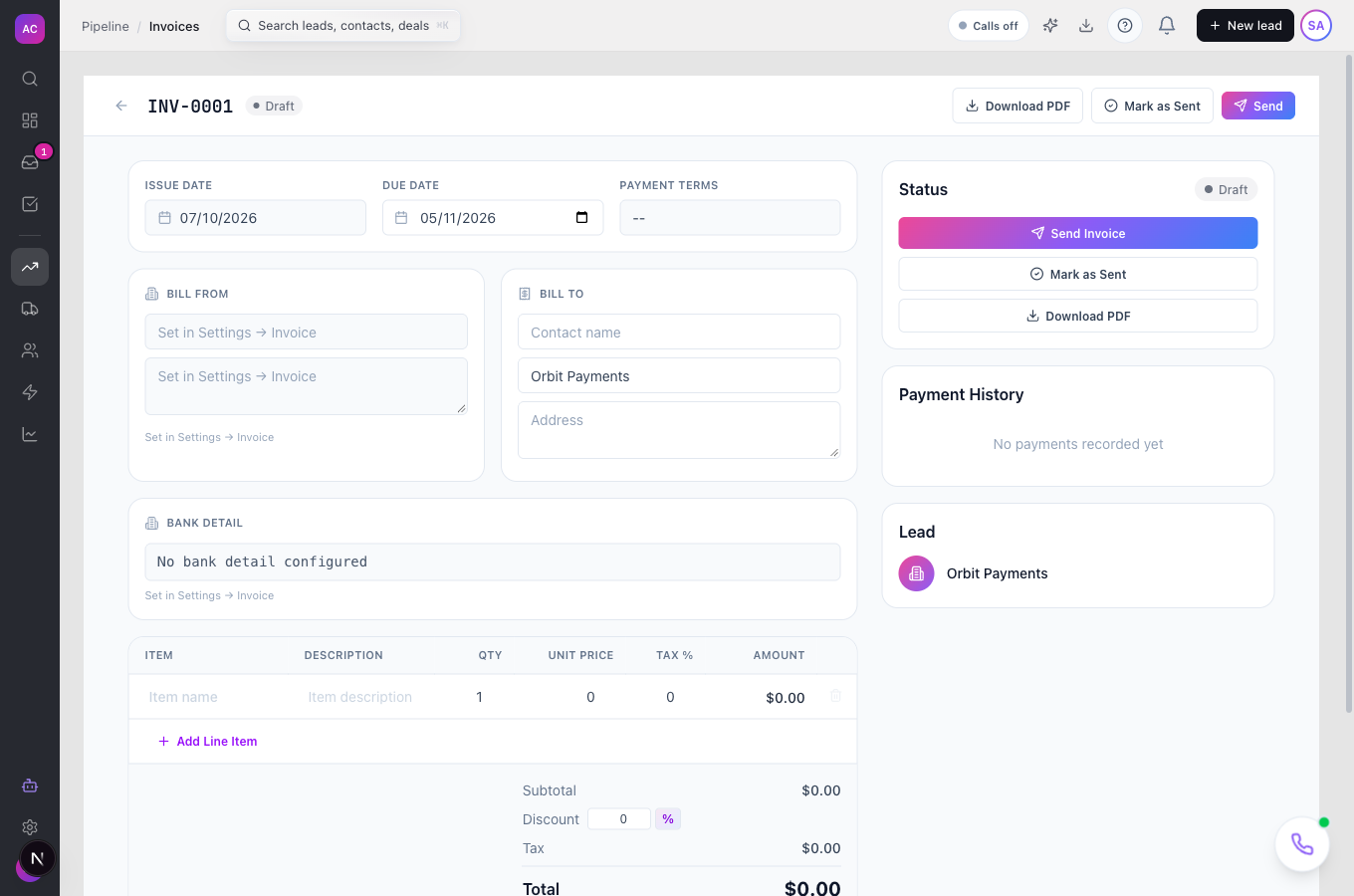Open the floating phone dialer button
The width and height of the screenshot is (1354, 896).
pos(1302,844)
